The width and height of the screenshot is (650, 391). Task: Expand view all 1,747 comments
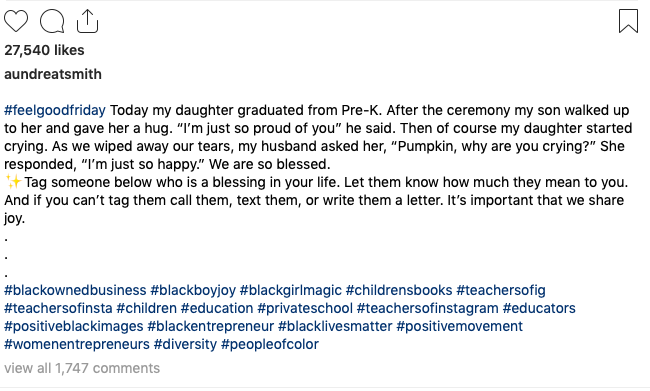pyautogui.click(x=82, y=368)
